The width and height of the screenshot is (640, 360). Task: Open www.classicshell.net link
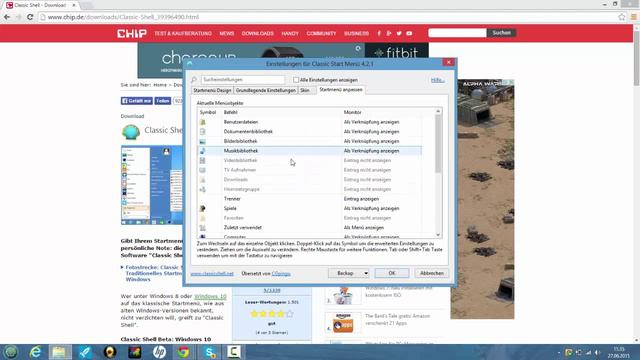[x=212, y=273]
